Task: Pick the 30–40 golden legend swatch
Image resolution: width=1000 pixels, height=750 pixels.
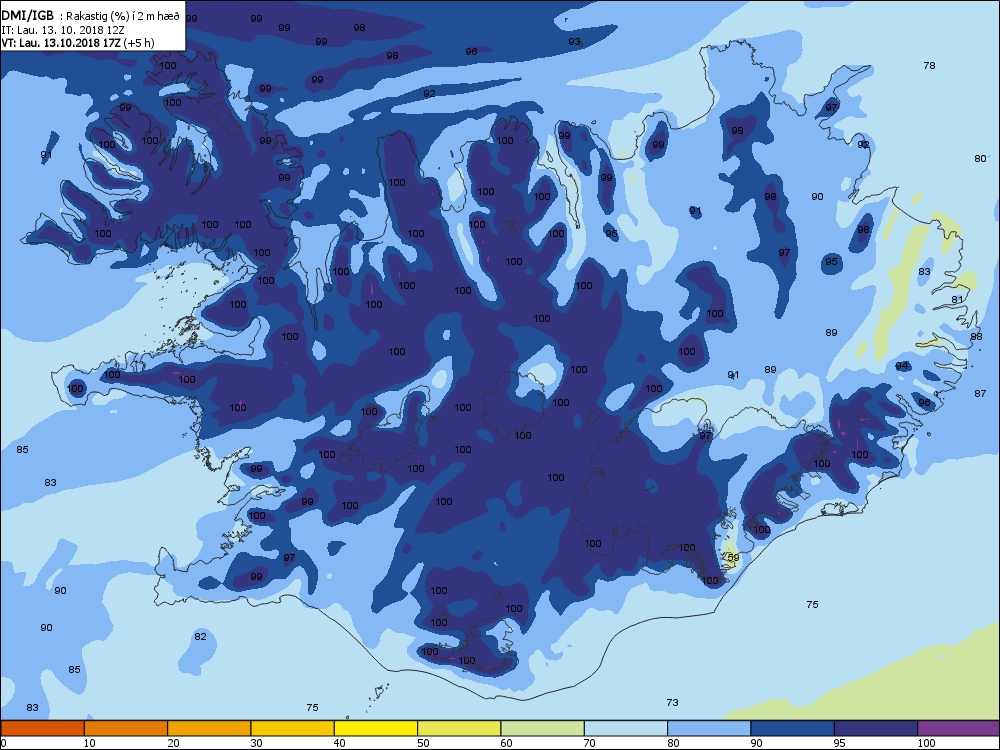Action: 293,728
